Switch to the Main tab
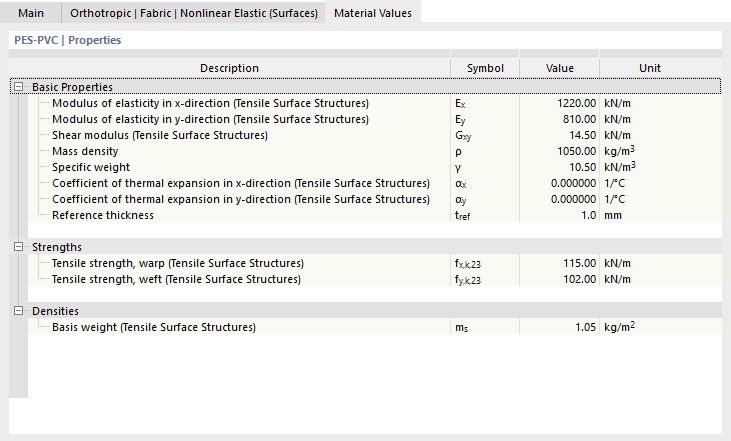The height and width of the screenshot is (441, 731). click(31, 13)
